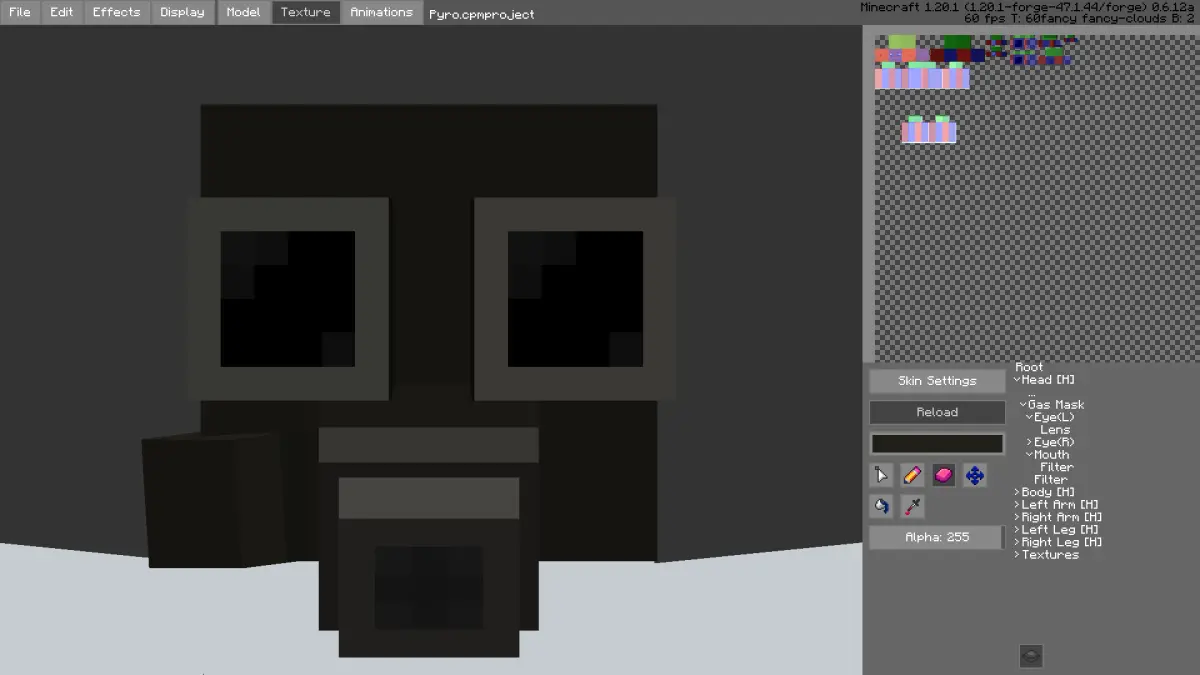
Task: Adjust the Alpha: 255 slider
Action: 937,537
